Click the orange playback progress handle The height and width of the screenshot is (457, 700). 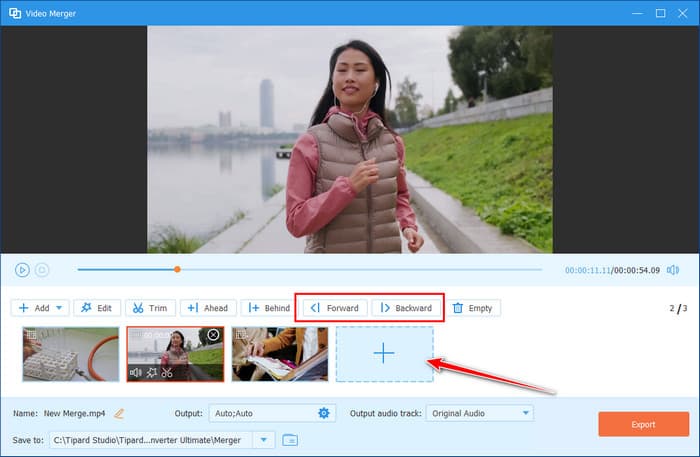177,269
